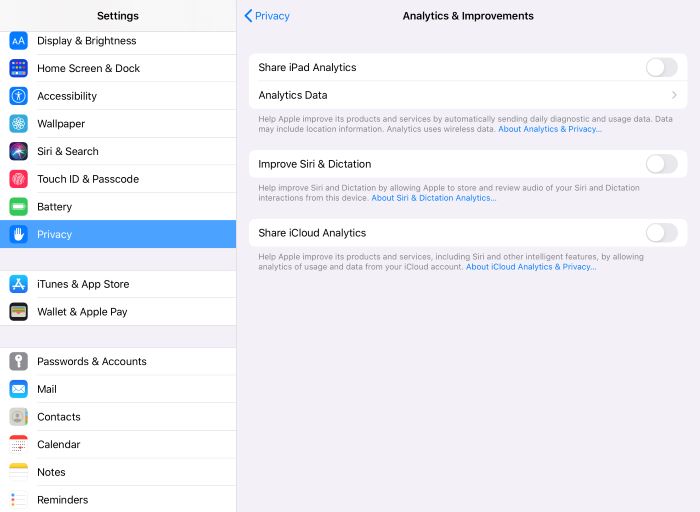Open the Calendar settings label
700x512 pixels.
[x=58, y=444]
